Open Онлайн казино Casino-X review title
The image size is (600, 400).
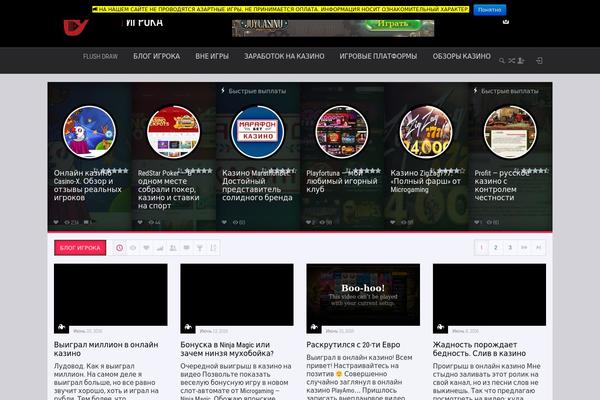88,185
